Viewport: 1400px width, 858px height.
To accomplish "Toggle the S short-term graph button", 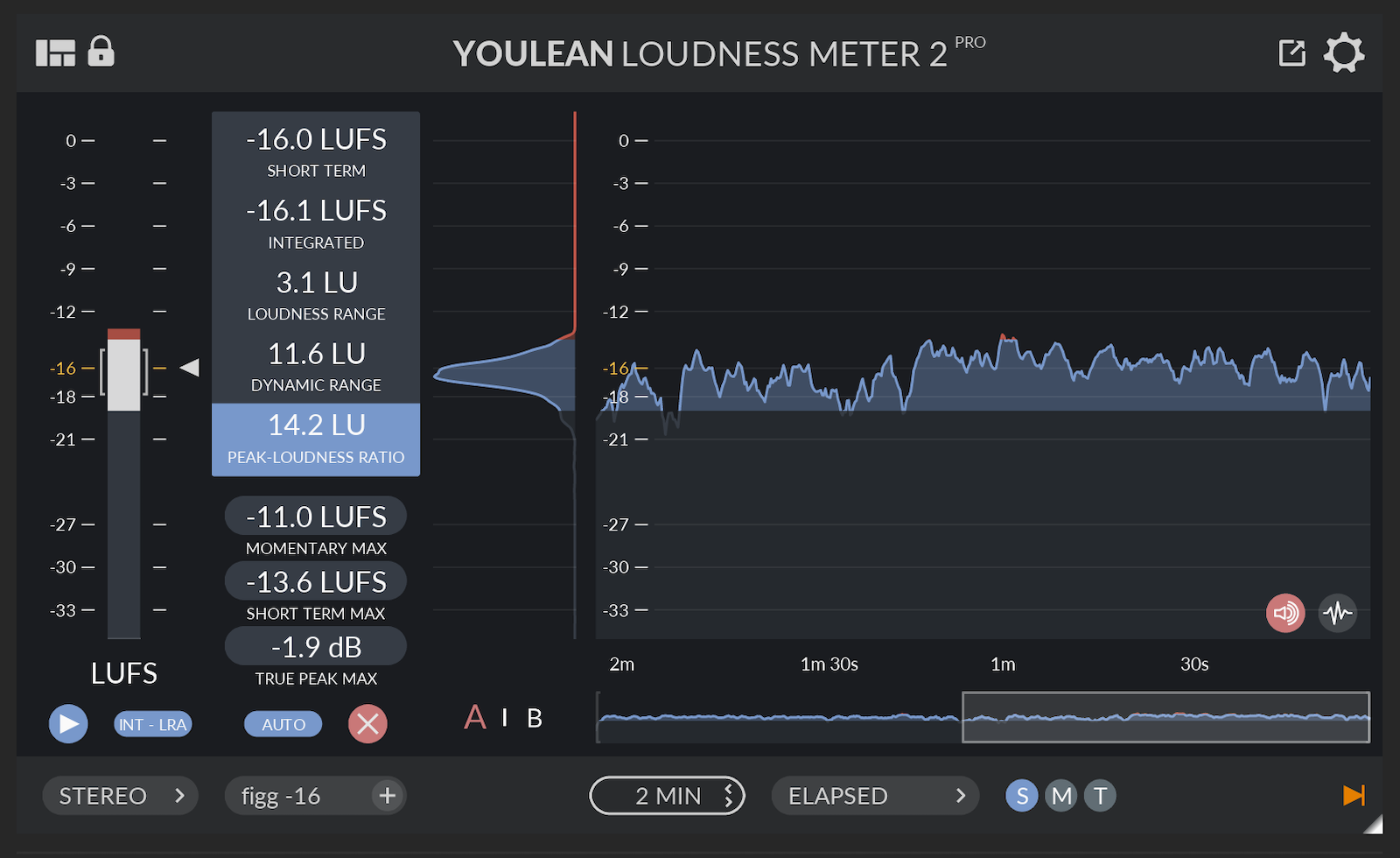I will 1021,796.
